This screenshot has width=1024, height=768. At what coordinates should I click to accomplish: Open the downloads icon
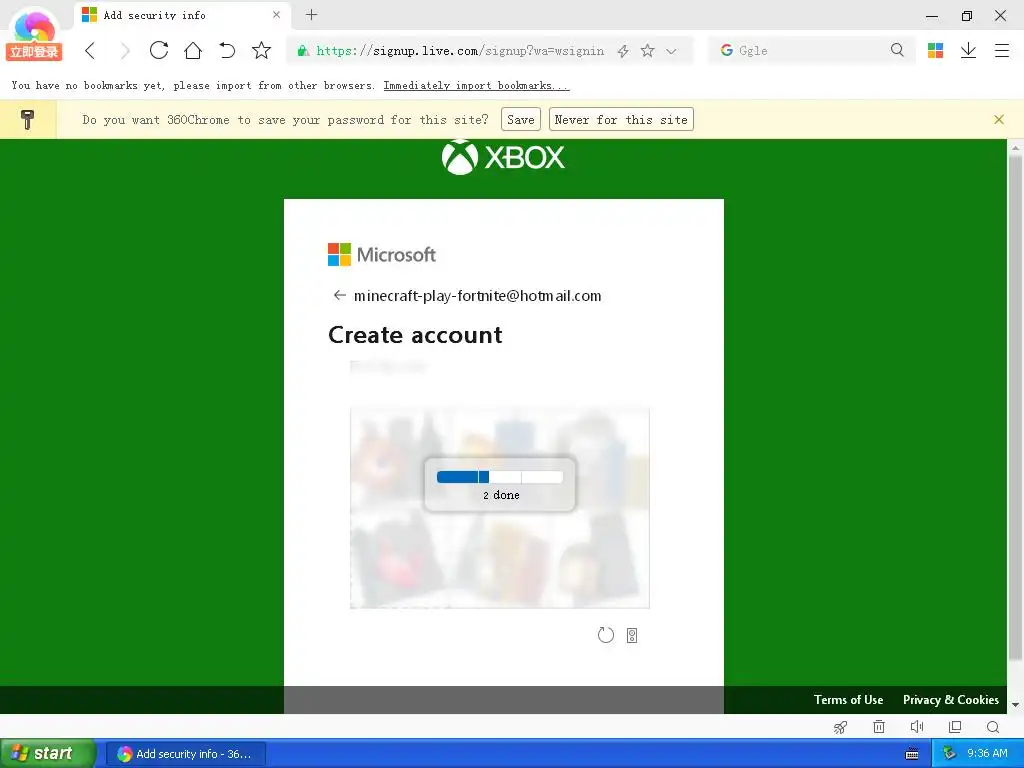pos(968,50)
